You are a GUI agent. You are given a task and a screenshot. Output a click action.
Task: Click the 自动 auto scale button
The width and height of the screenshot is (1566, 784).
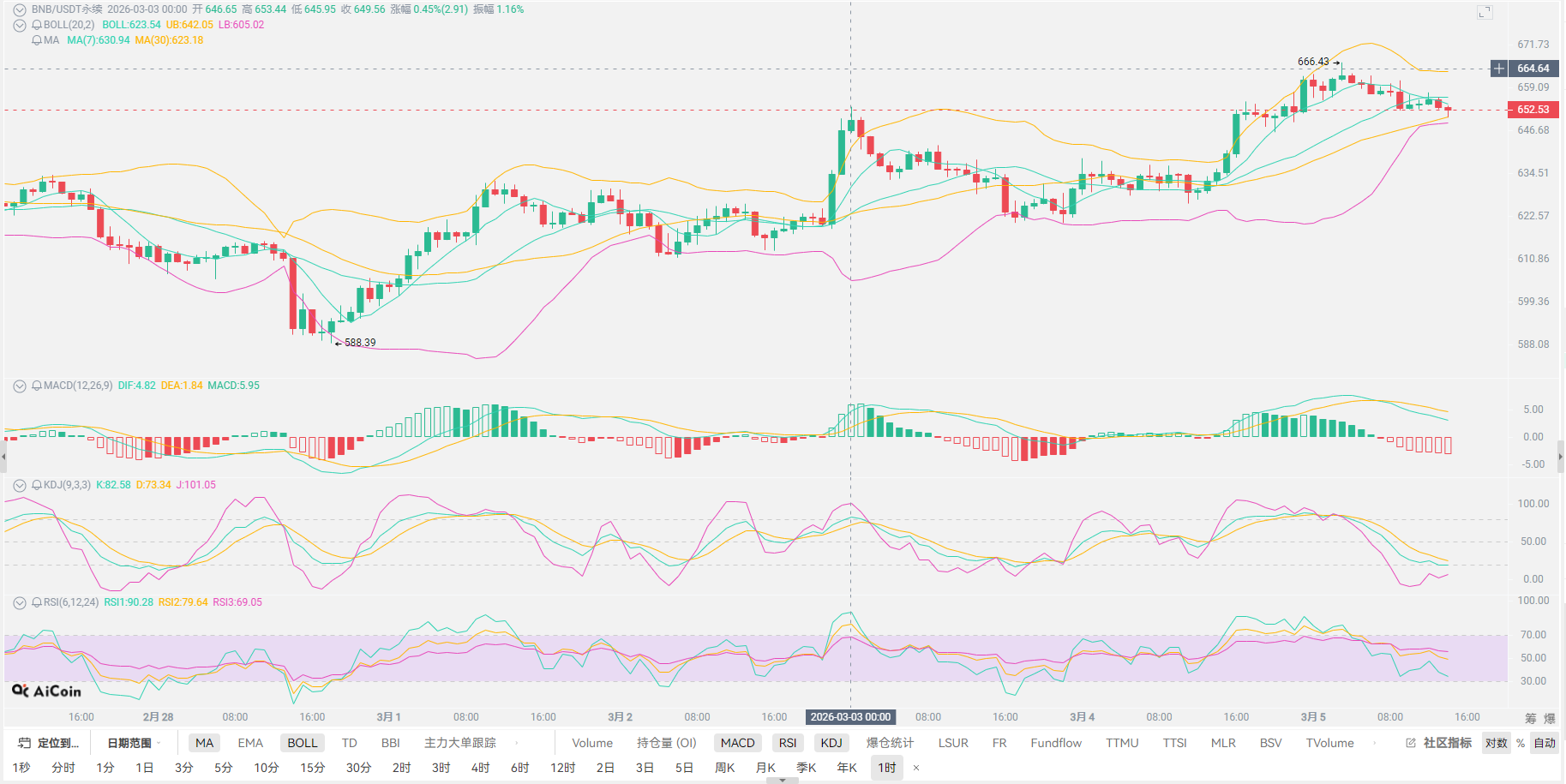tap(1545, 743)
